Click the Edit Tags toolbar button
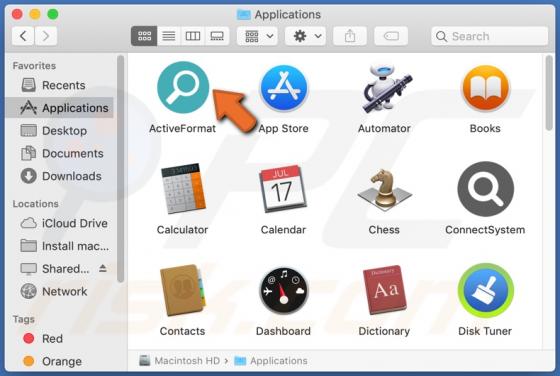This screenshot has width=560, height=376. tap(391, 36)
